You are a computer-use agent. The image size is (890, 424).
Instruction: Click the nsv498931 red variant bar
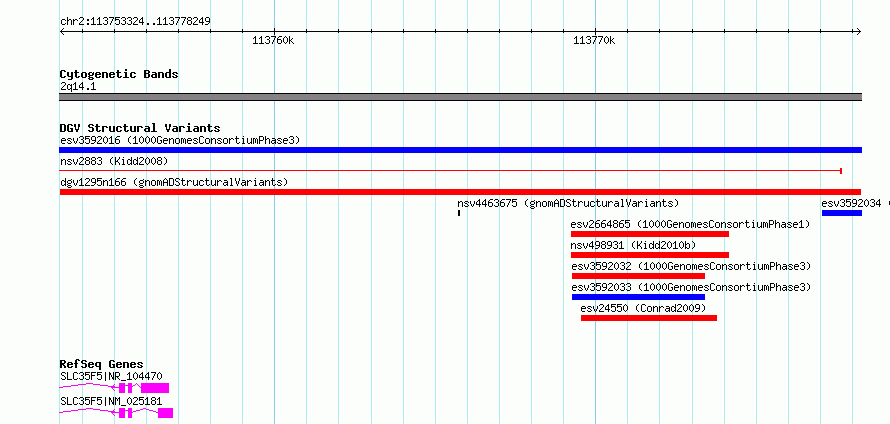(650, 255)
